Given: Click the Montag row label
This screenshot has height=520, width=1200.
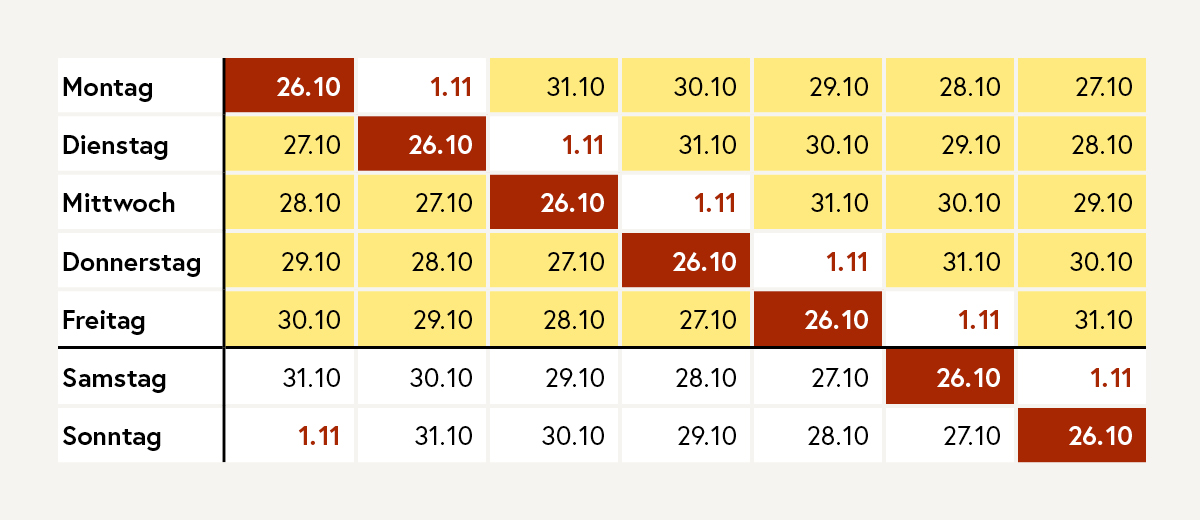Looking at the screenshot, I should pyautogui.click(x=107, y=87).
